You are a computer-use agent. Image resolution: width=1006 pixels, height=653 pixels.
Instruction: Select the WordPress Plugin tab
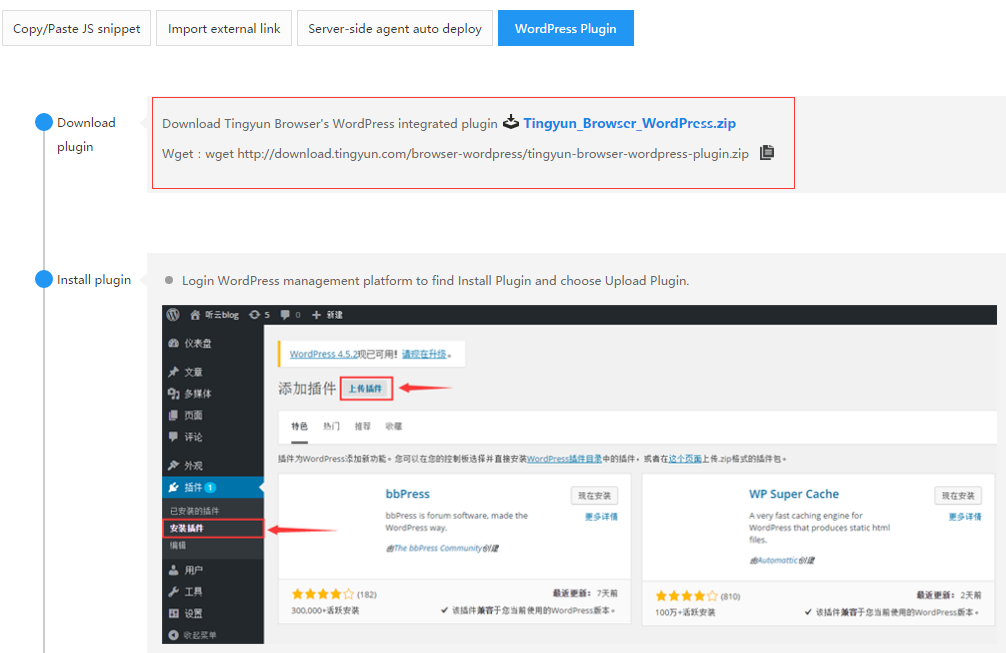tap(565, 29)
